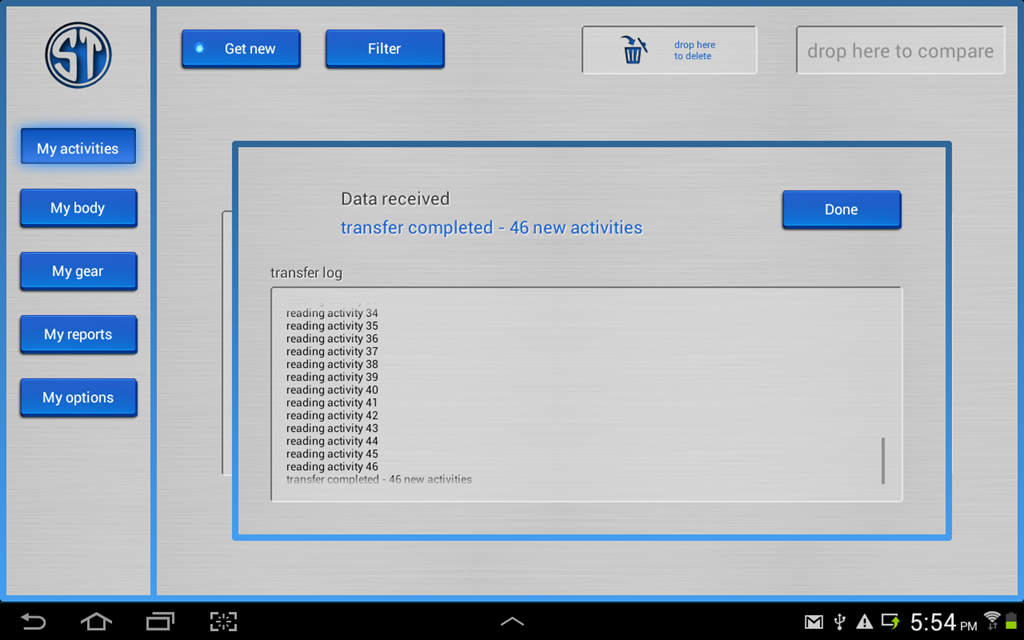Select log line reading activity 42
The height and width of the screenshot is (640, 1024).
[332, 415]
